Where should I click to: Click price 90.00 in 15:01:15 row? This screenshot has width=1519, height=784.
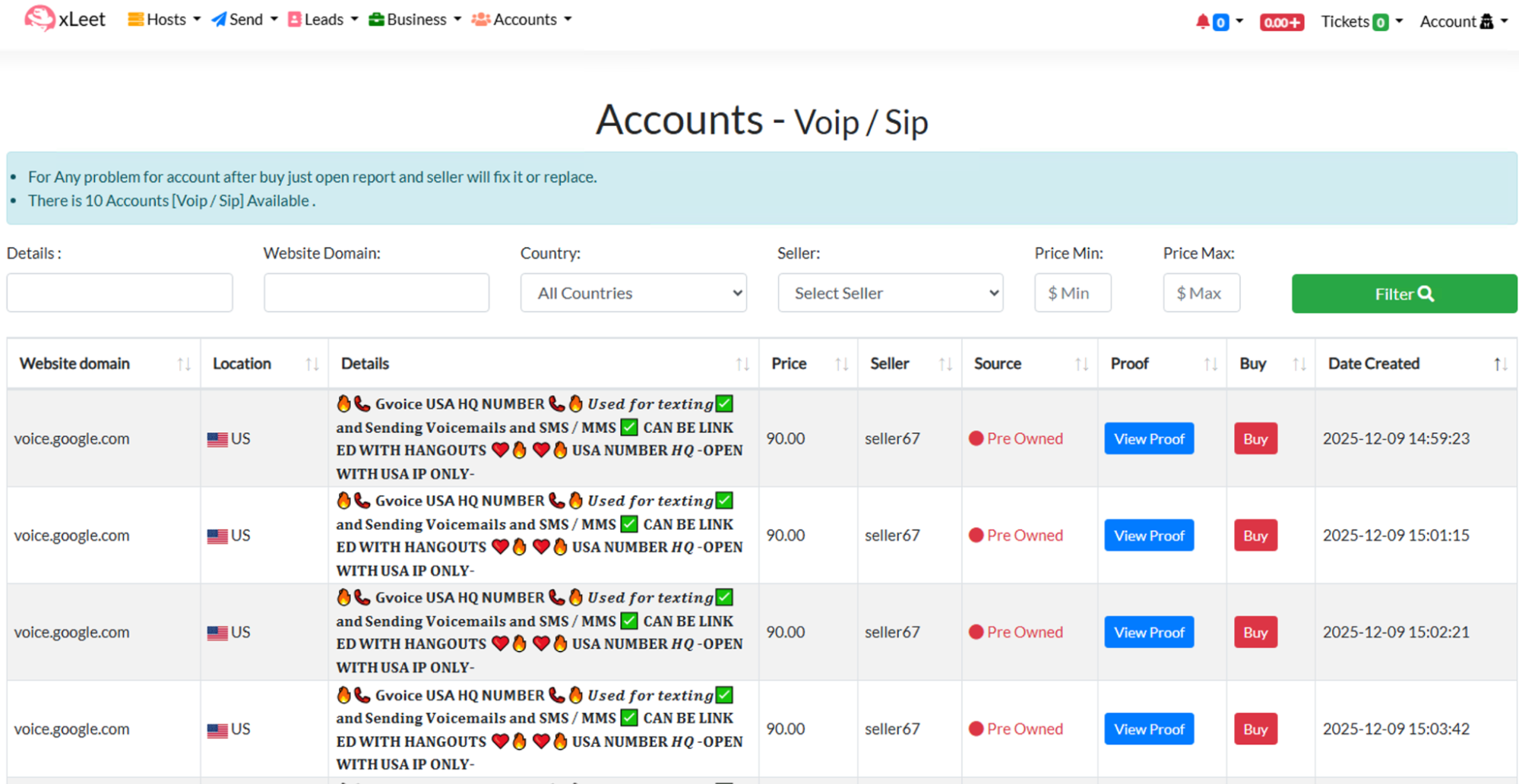[x=785, y=535]
